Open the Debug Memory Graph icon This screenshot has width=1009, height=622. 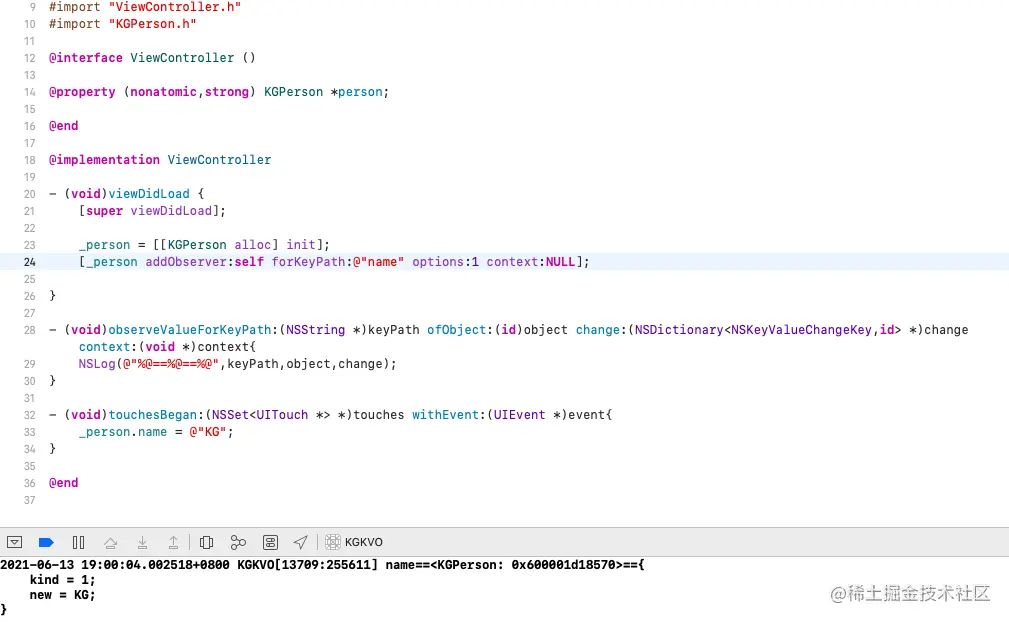238,542
